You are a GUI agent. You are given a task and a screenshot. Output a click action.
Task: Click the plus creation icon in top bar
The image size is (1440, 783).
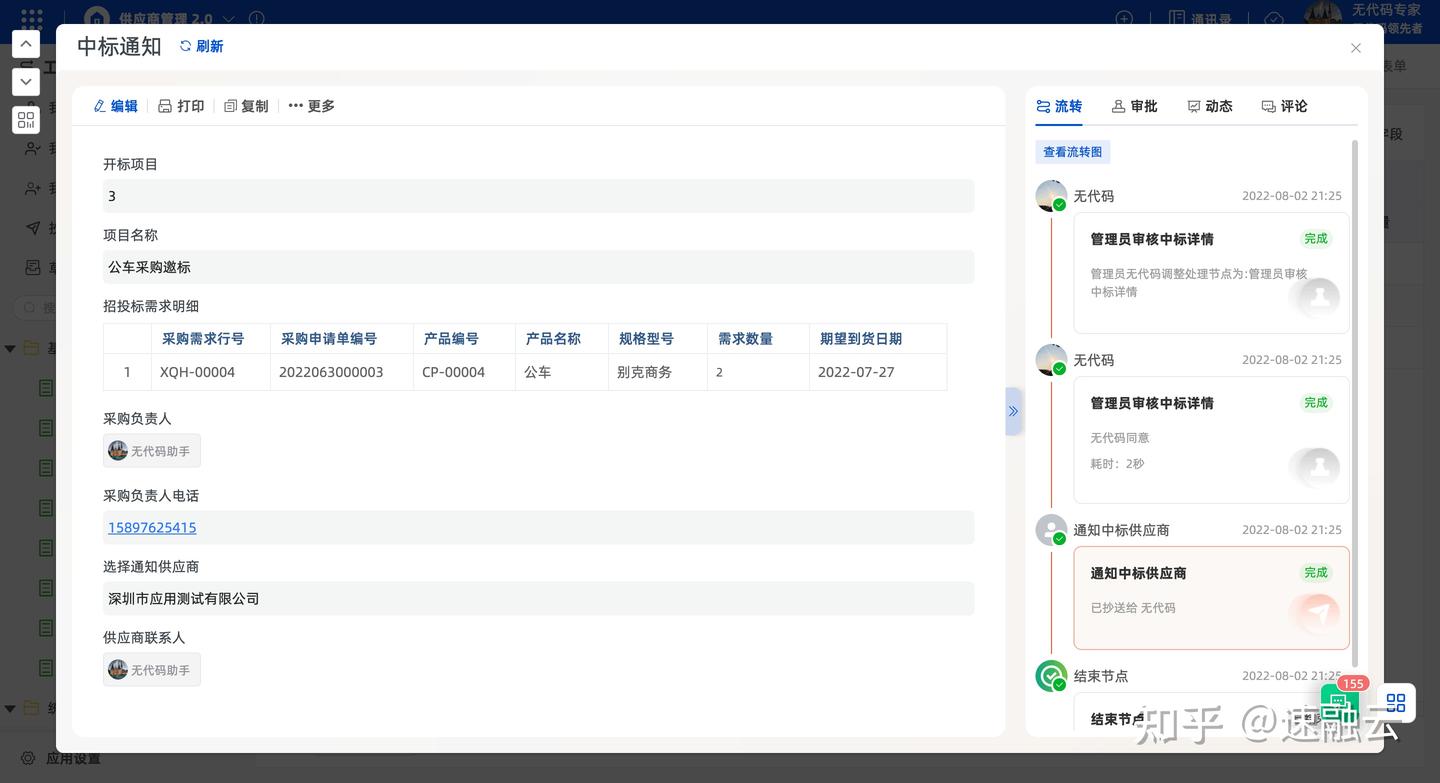[x=1123, y=18]
